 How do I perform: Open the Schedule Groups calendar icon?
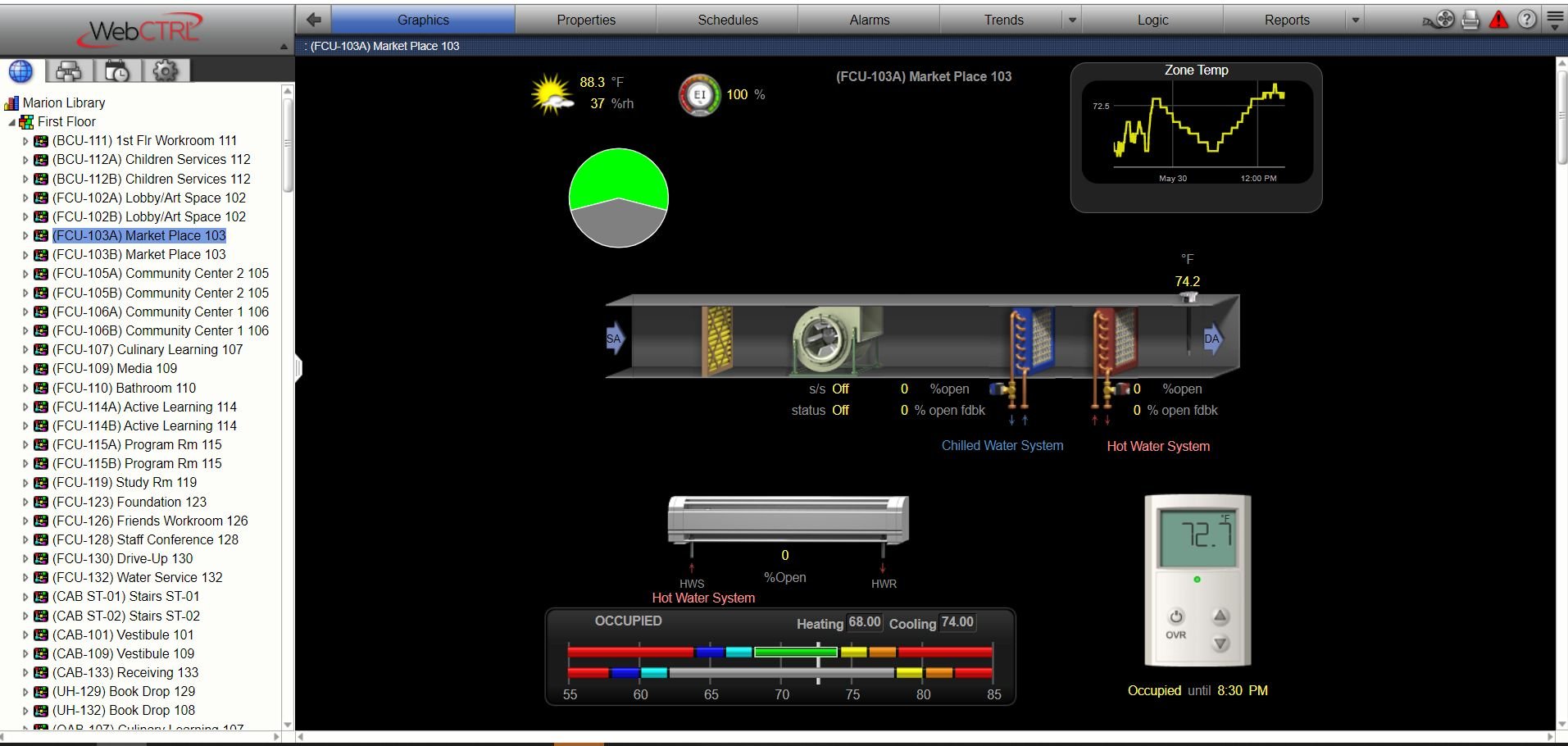[117, 71]
